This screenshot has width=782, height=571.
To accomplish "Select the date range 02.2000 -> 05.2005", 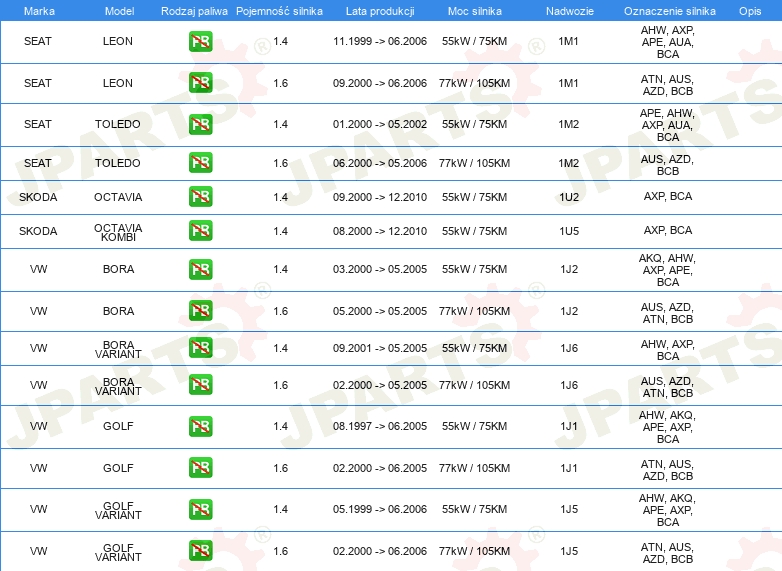I will [x=380, y=385].
